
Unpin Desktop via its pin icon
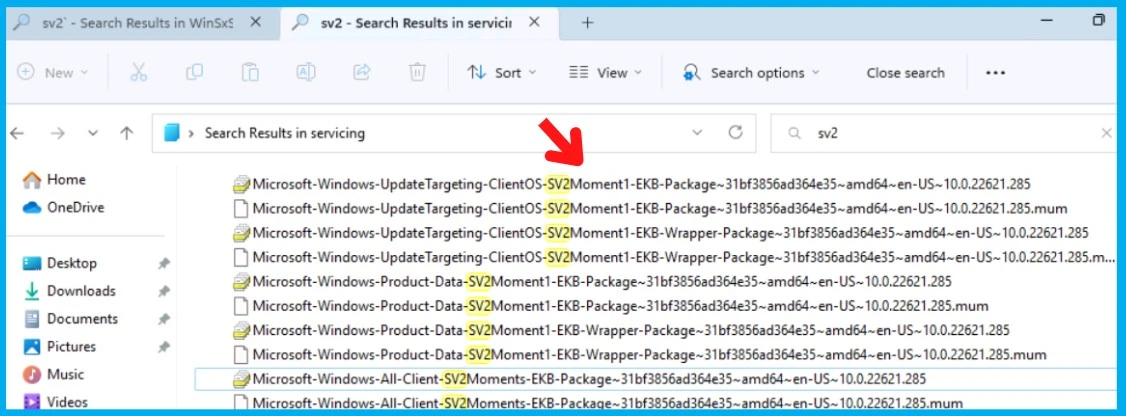tap(163, 264)
